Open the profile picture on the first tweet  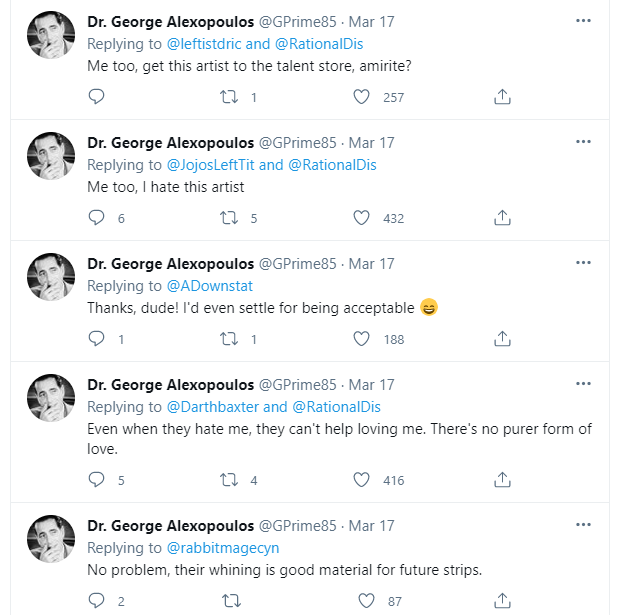pyautogui.click(x=51, y=35)
